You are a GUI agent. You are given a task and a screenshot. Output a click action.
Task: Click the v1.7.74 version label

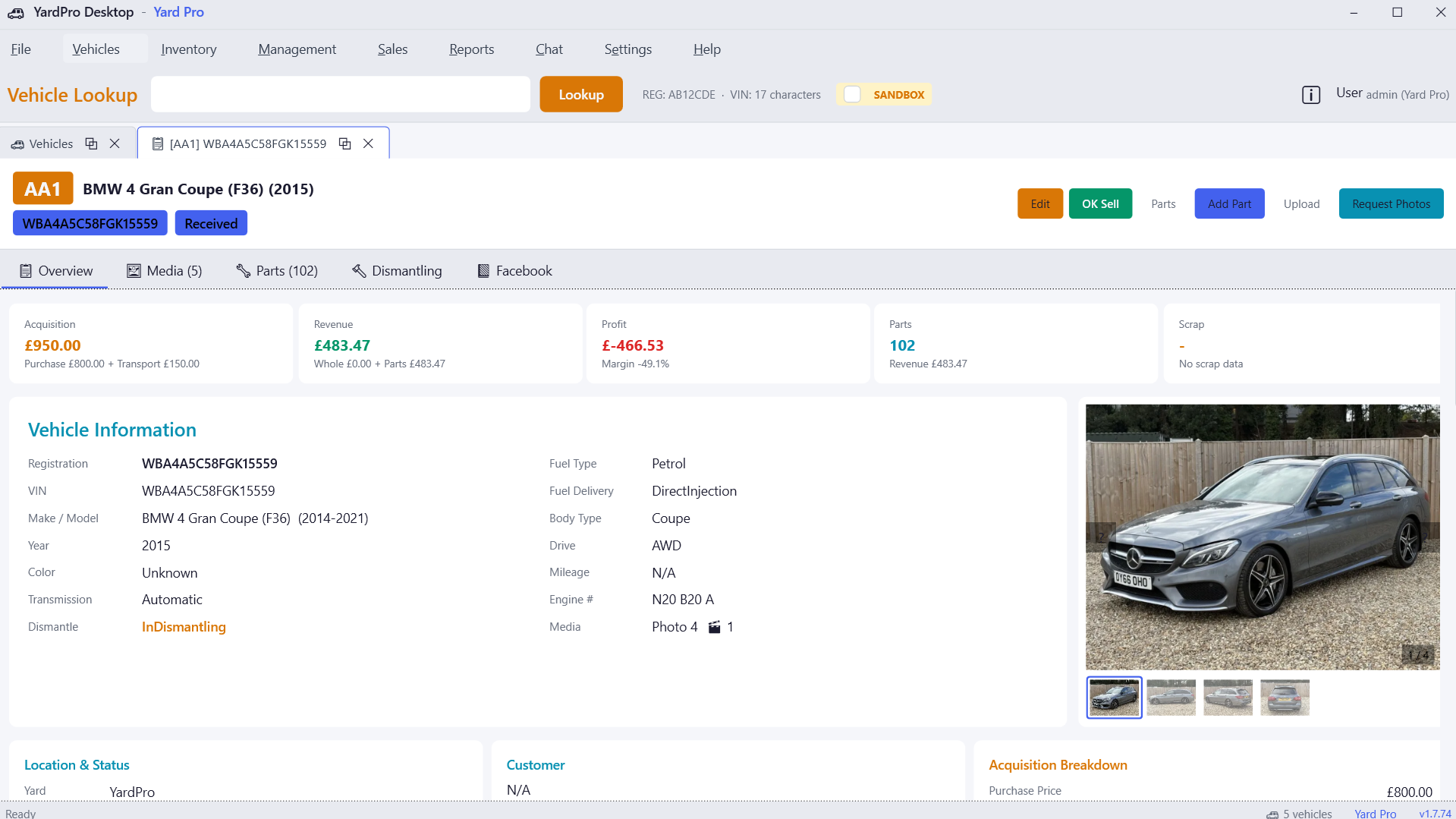tap(1435, 814)
